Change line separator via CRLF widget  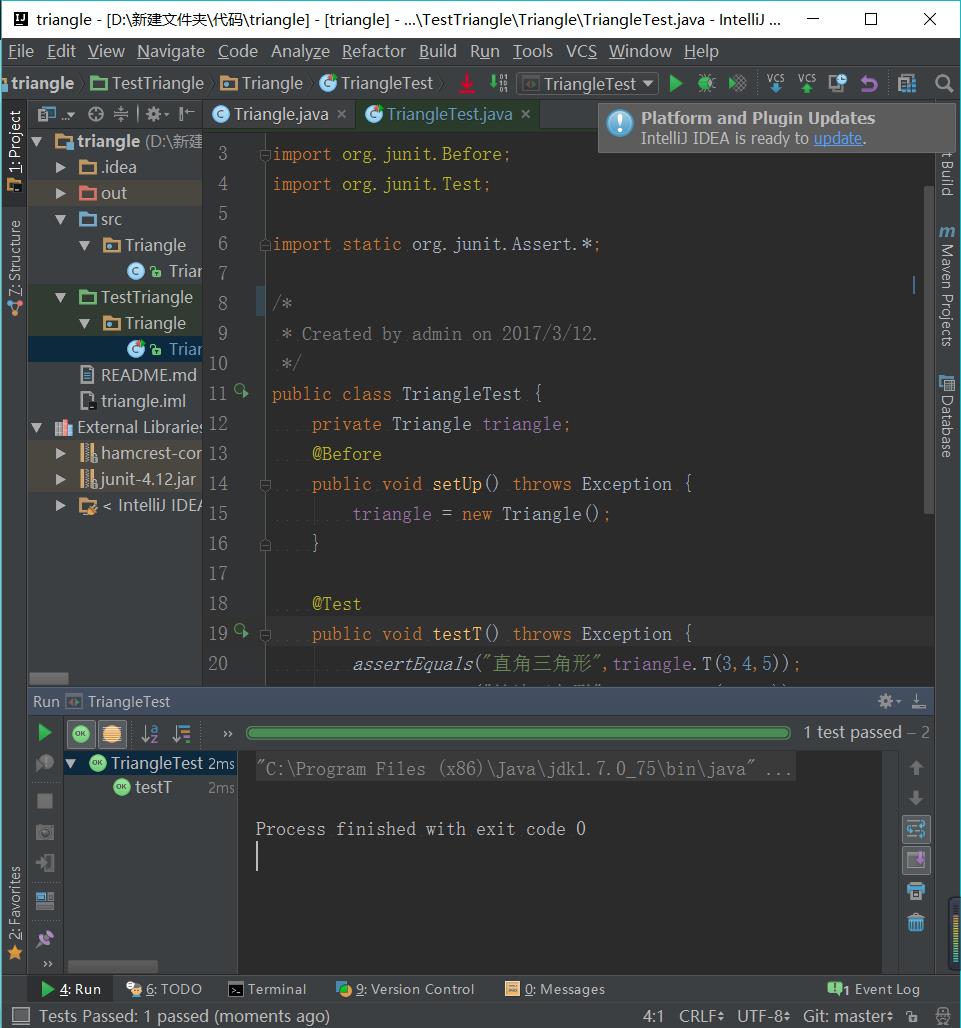click(701, 1016)
